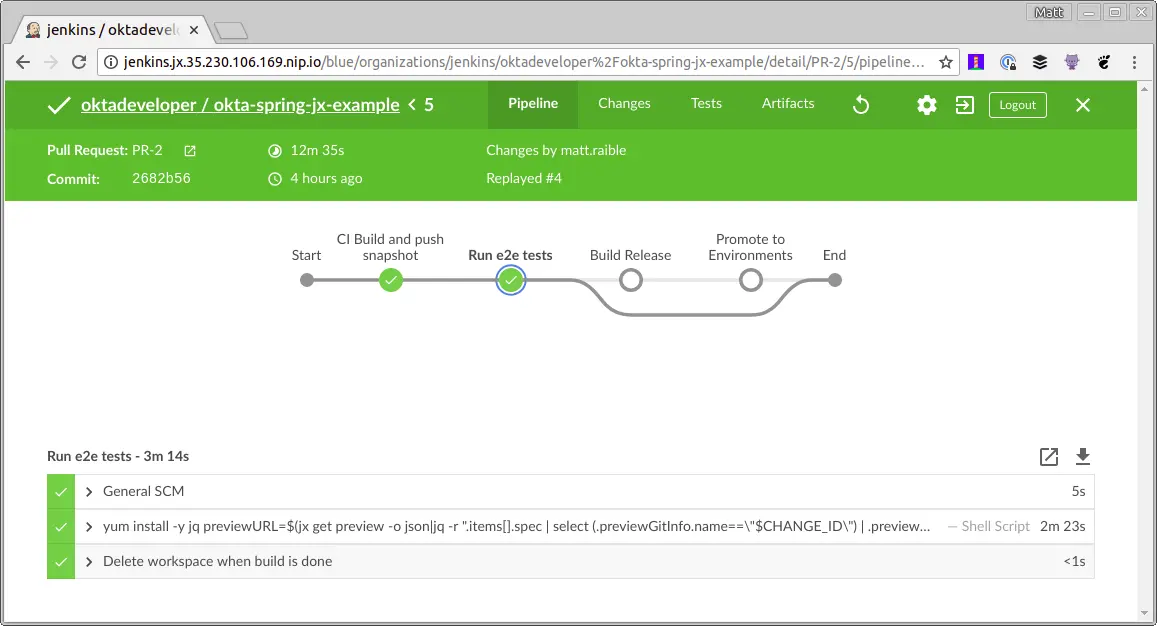Click the Logout button
Viewport: 1157px width, 626px height.
pyautogui.click(x=1017, y=104)
